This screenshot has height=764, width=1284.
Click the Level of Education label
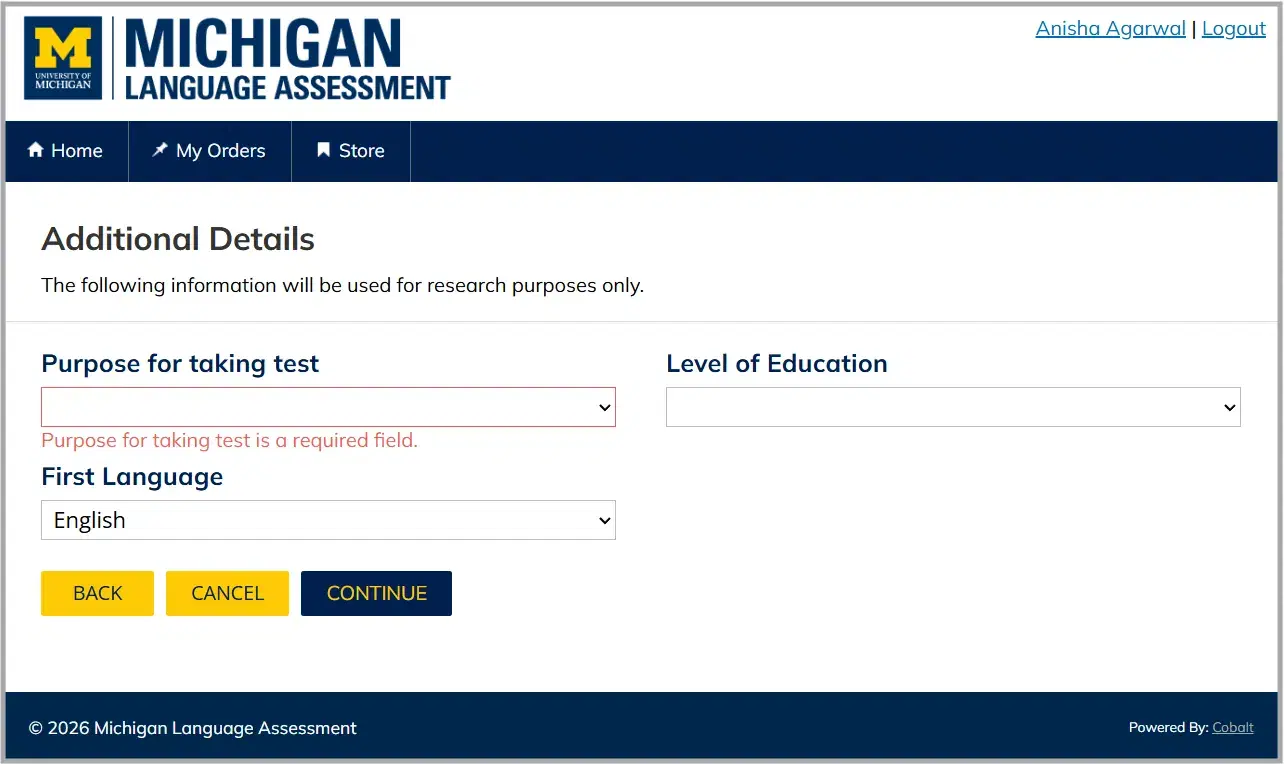(x=776, y=363)
